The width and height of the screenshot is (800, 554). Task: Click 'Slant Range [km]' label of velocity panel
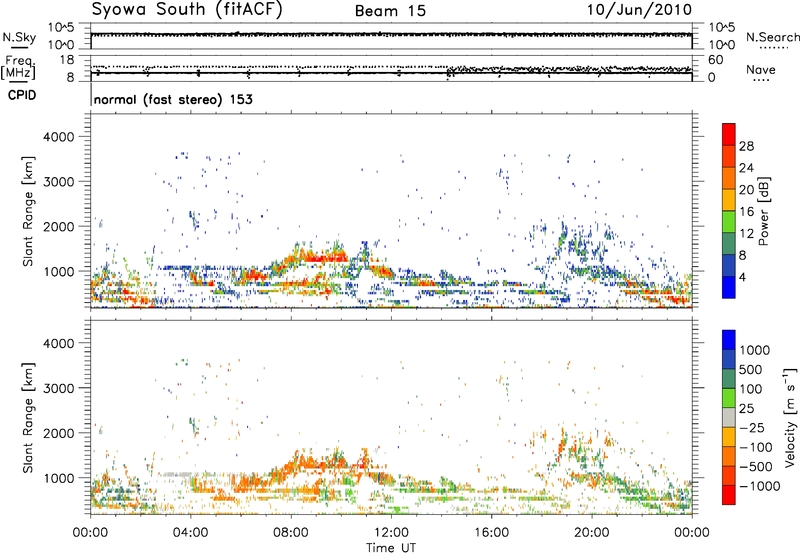(x=28, y=418)
